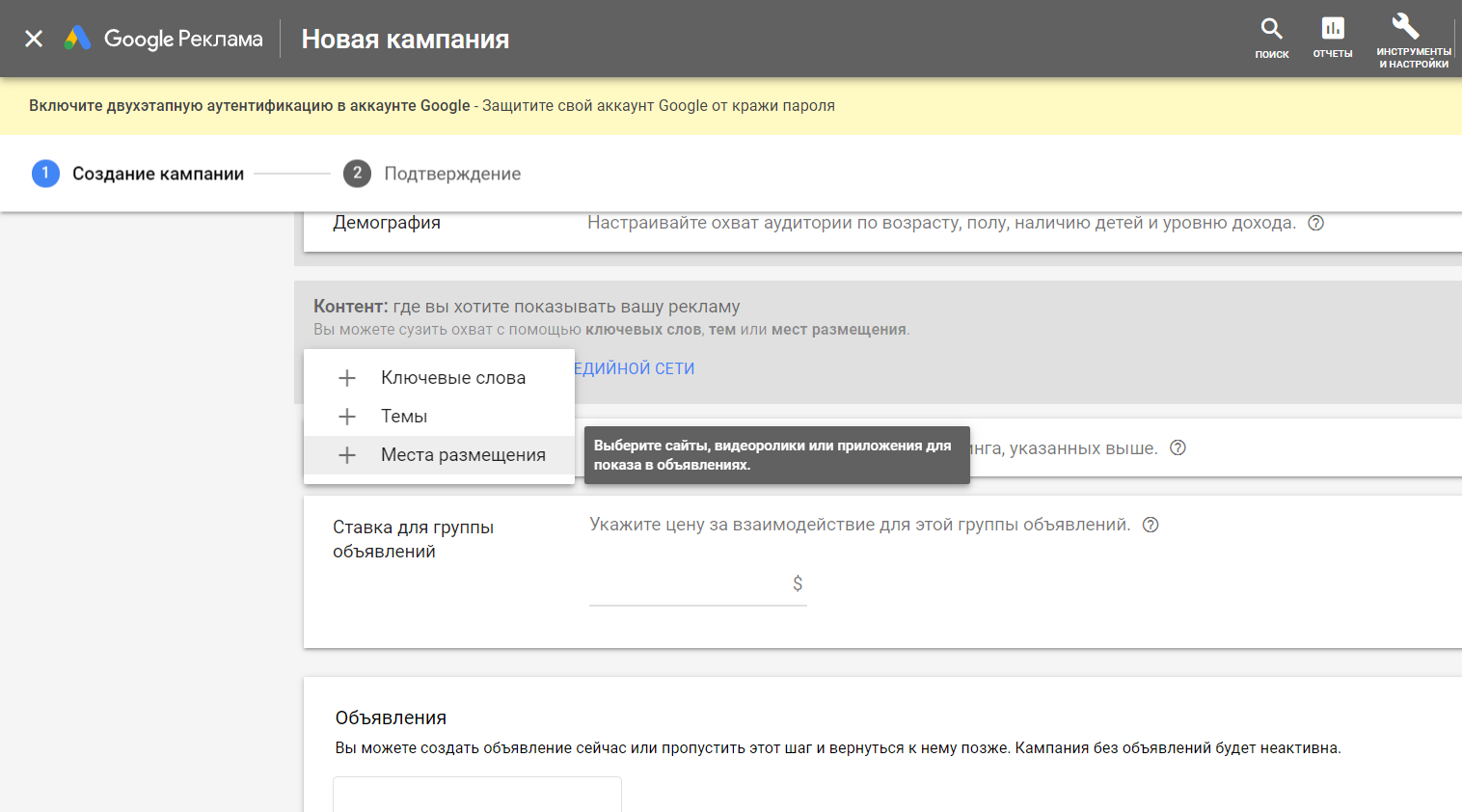Click the bid amount input field
Viewport: 1462px width, 812px height.
[689, 583]
